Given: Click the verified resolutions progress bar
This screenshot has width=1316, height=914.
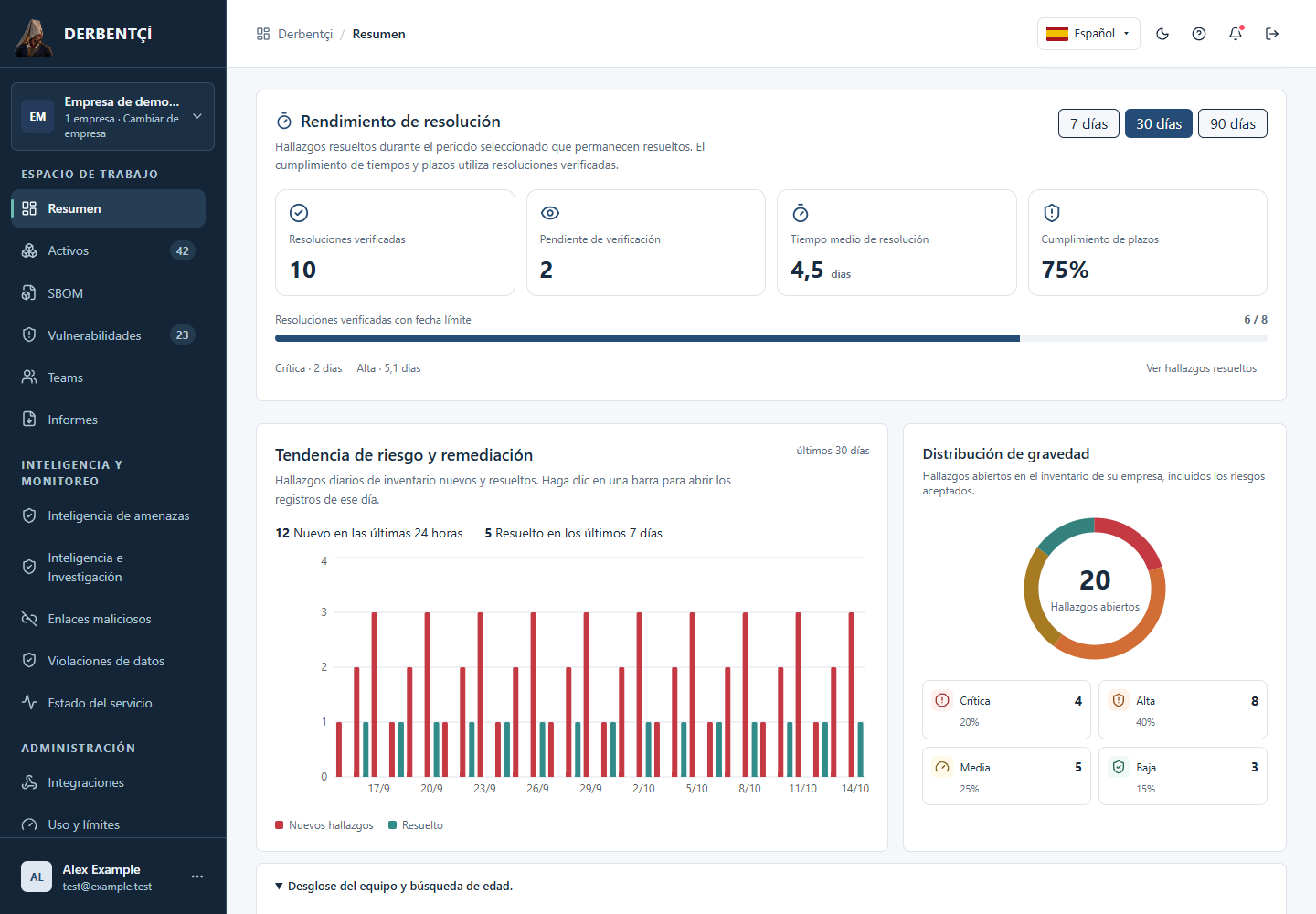Looking at the screenshot, I should (771, 338).
